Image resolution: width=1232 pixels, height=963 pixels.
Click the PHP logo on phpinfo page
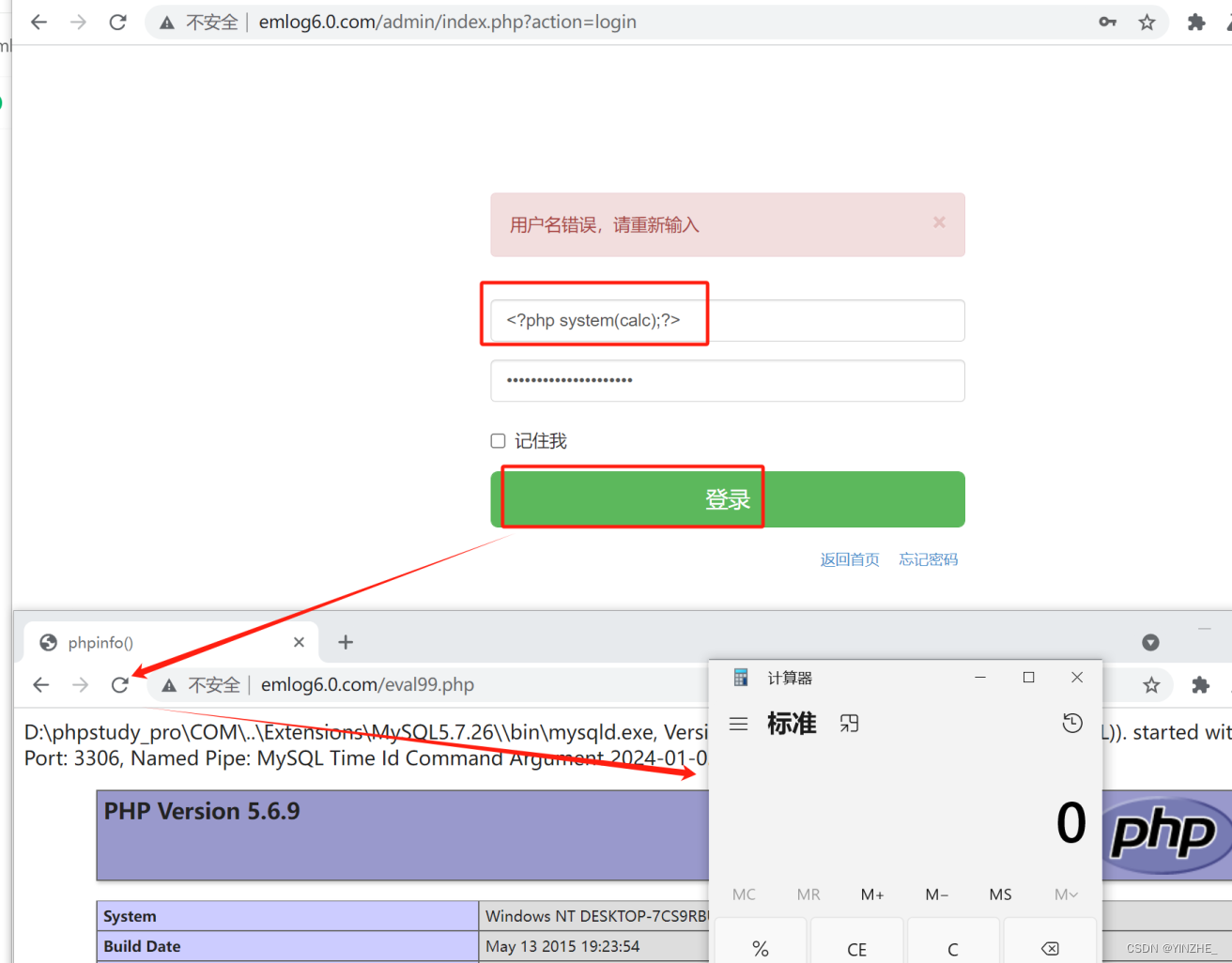1165,834
